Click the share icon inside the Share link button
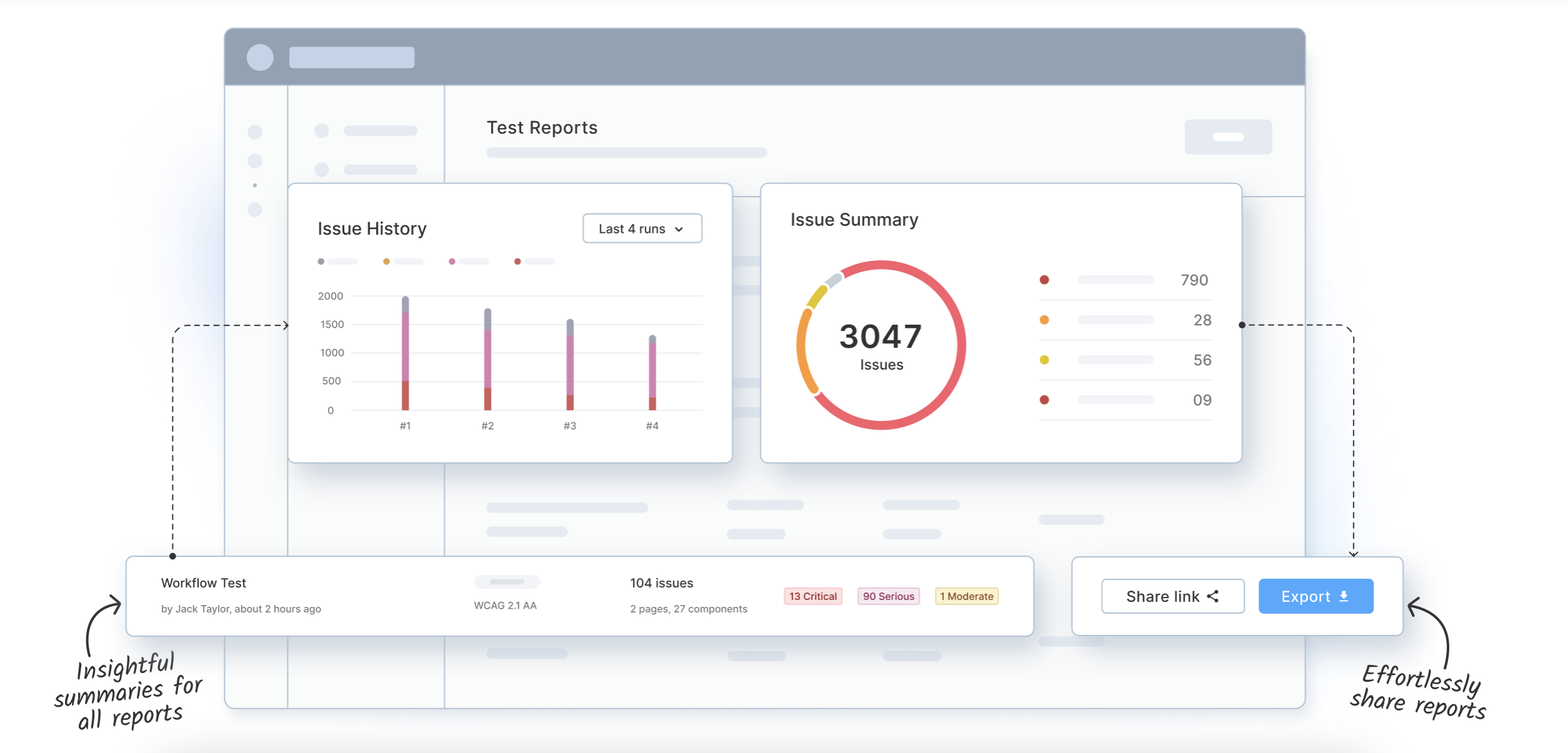 point(1213,596)
